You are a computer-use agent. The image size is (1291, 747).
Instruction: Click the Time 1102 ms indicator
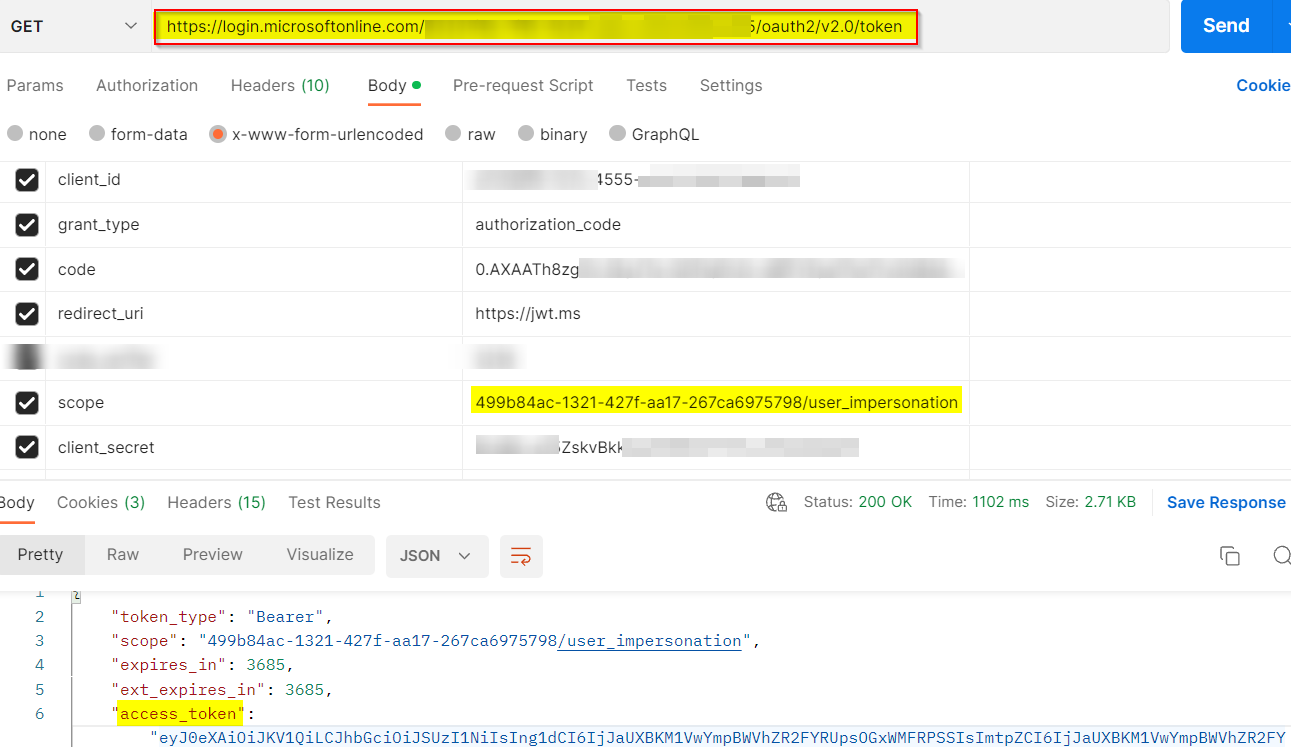tap(978, 502)
